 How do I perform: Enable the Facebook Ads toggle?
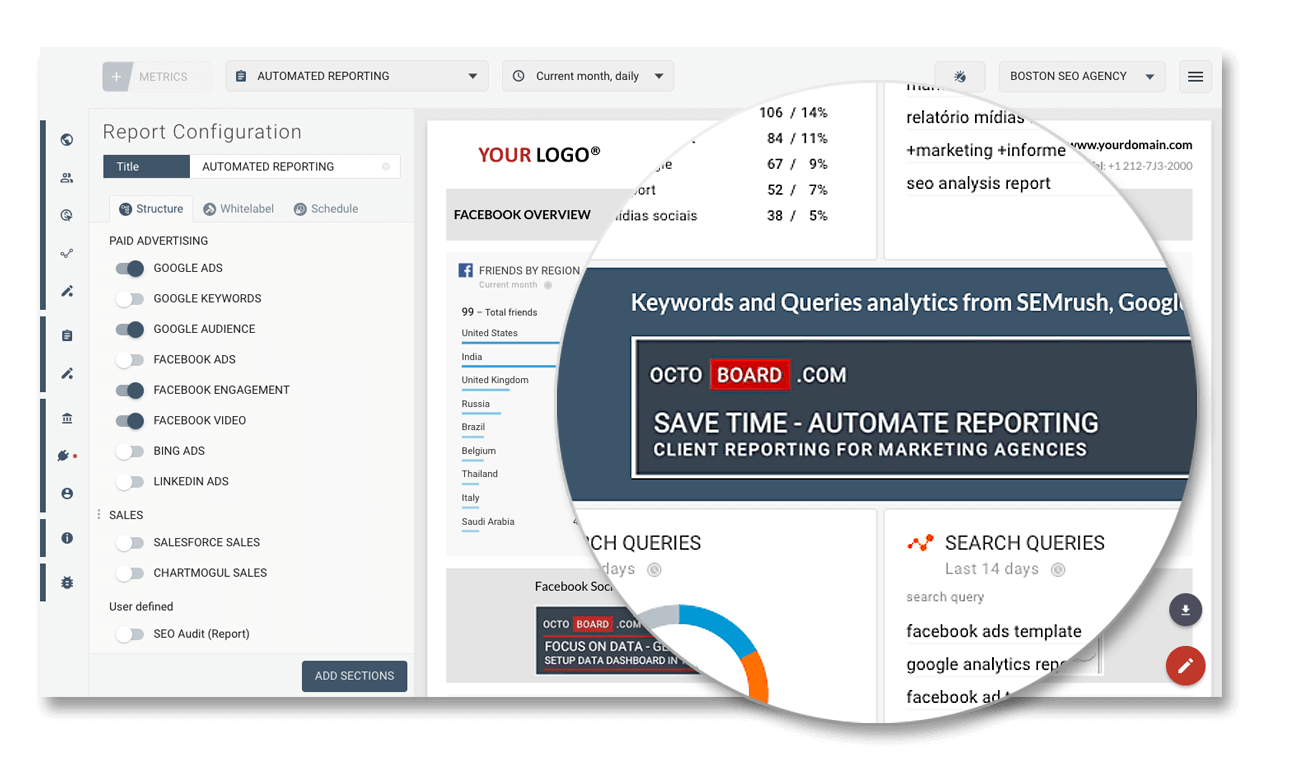coord(130,360)
